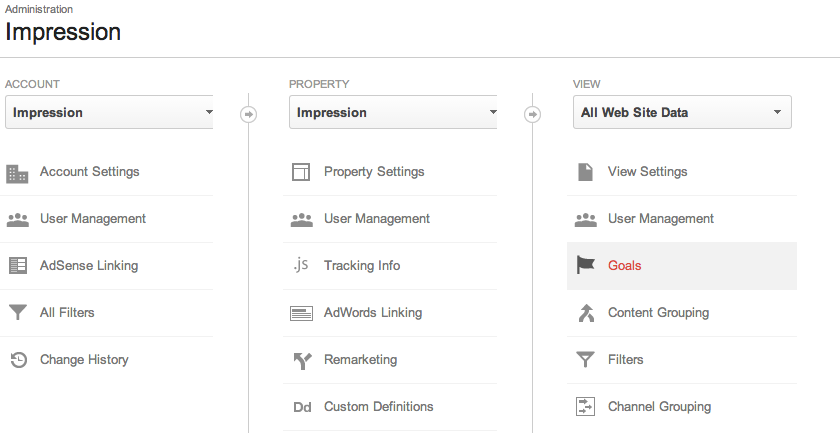Image resolution: width=840 pixels, height=433 pixels.
Task: Click the Dd Custom Definitions icon
Action: [301, 407]
